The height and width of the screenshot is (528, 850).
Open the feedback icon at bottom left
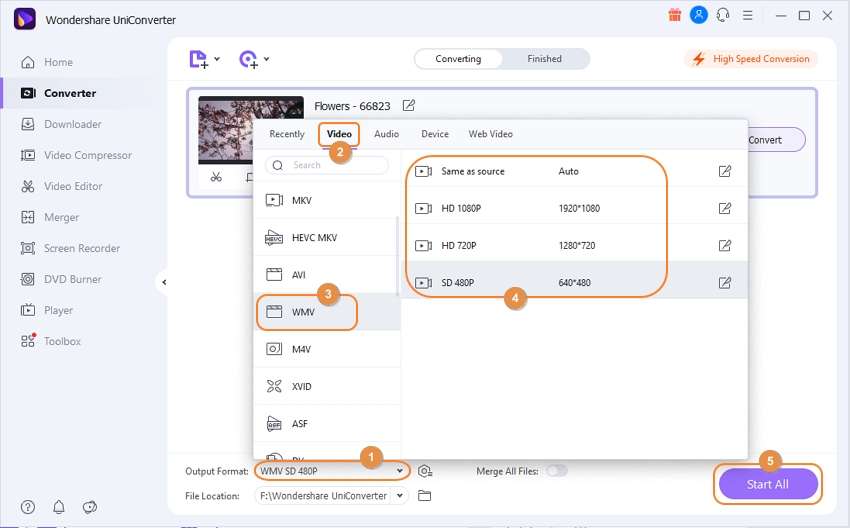pos(89,507)
